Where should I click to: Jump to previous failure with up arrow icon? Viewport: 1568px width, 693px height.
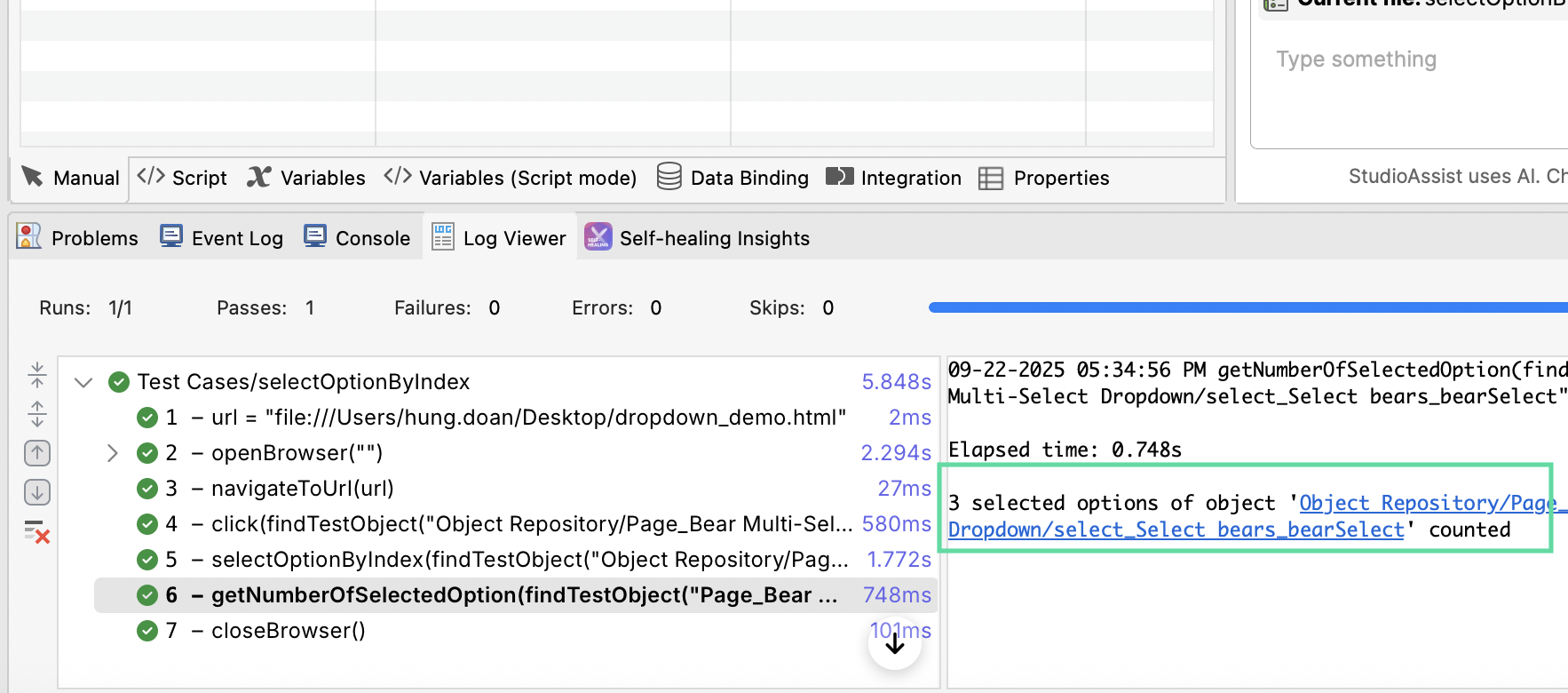coord(37,453)
